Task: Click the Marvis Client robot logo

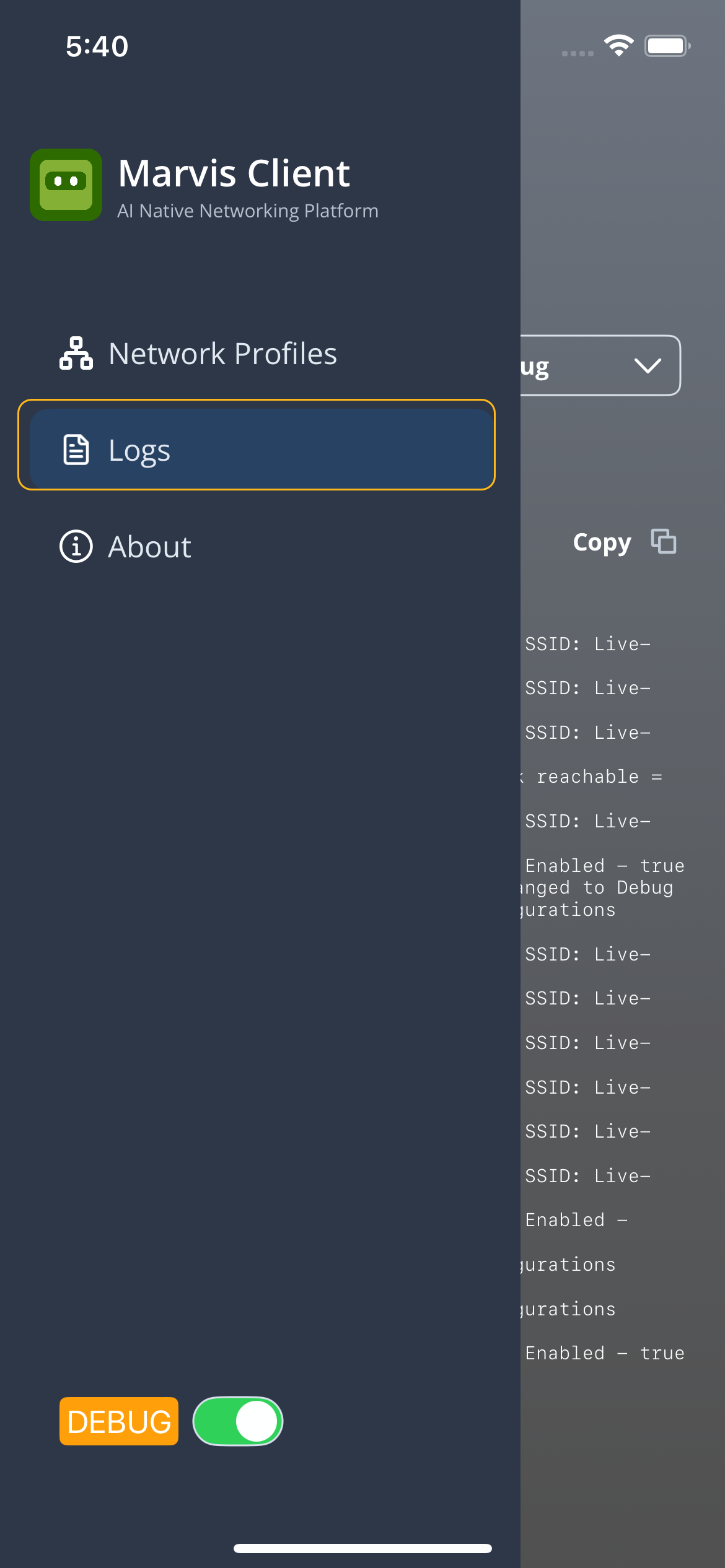Action: pos(66,185)
